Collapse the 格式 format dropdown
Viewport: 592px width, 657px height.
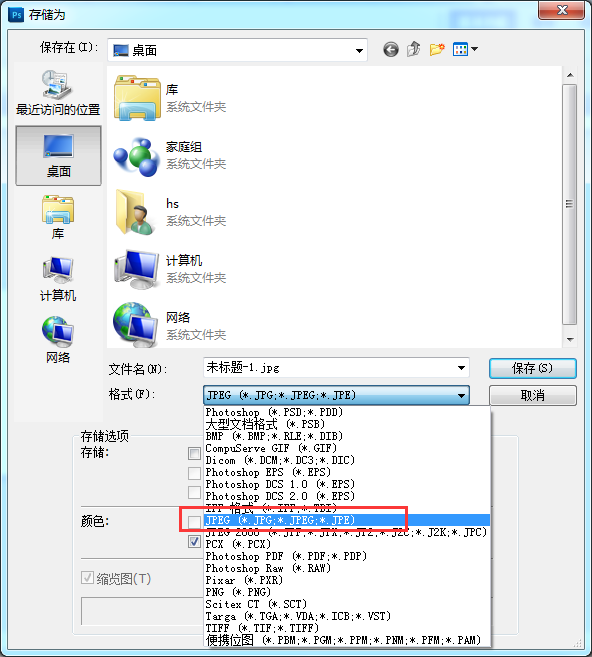[461, 395]
